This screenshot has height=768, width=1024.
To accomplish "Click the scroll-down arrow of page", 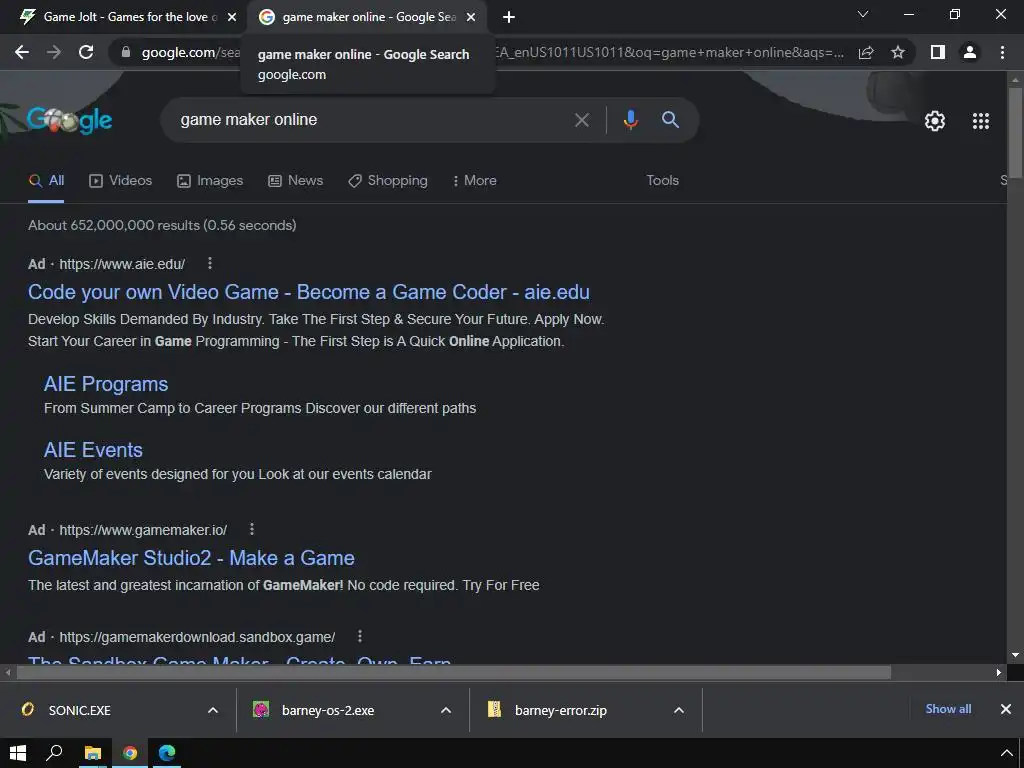I will click(1015, 655).
